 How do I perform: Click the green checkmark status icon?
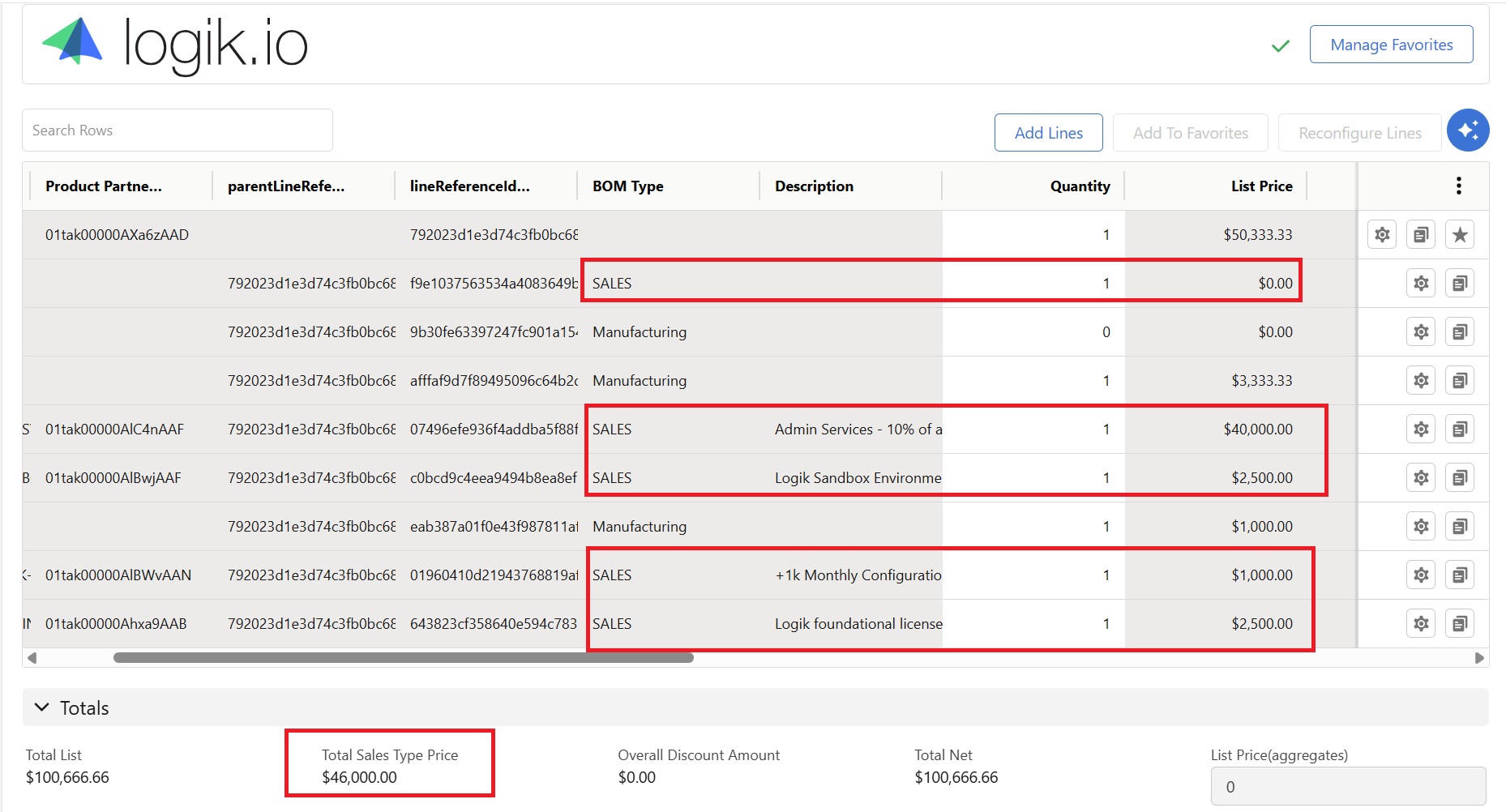(x=1281, y=45)
